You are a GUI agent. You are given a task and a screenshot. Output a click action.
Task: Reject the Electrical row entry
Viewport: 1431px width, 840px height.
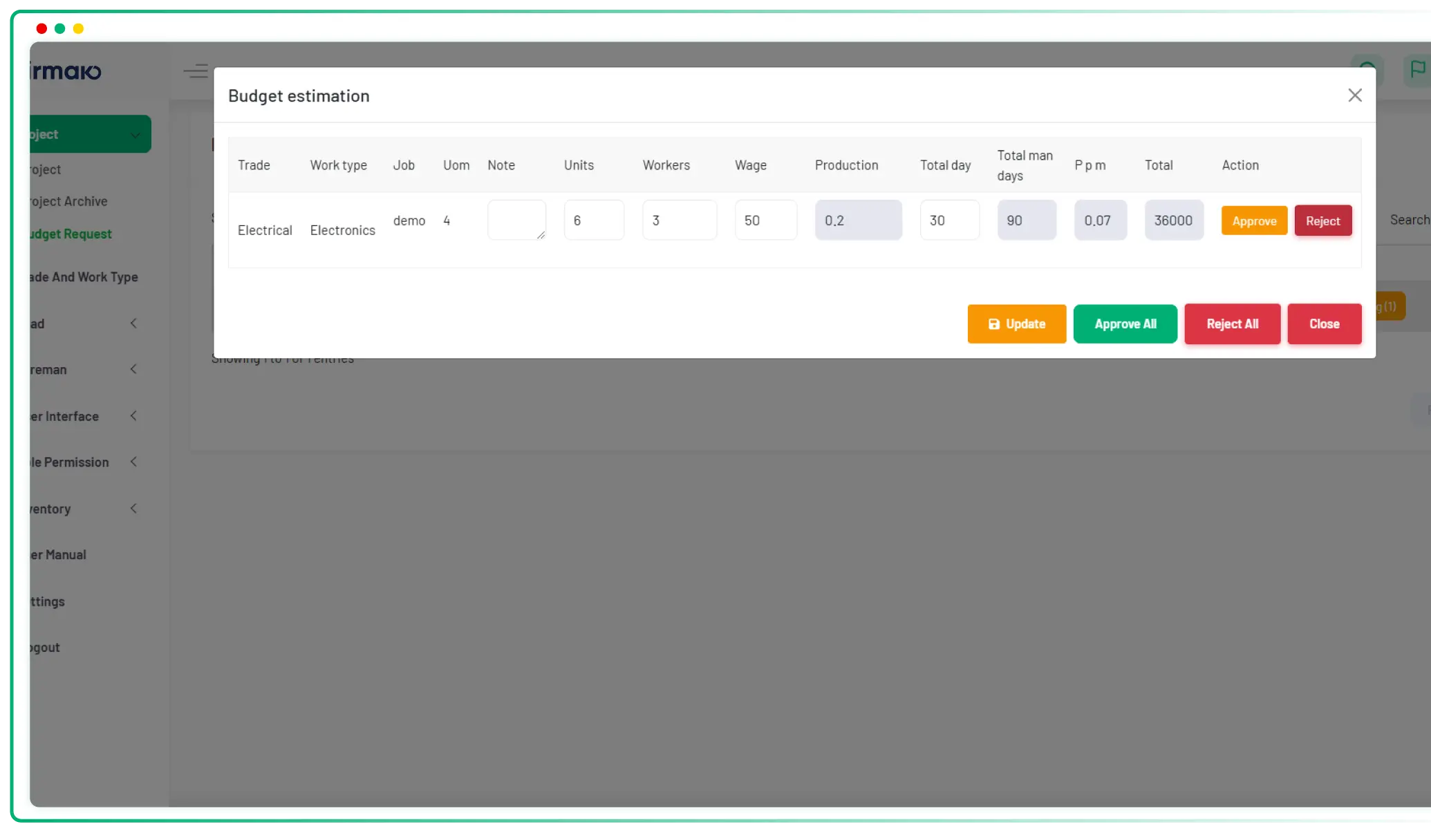tap(1322, 221)
